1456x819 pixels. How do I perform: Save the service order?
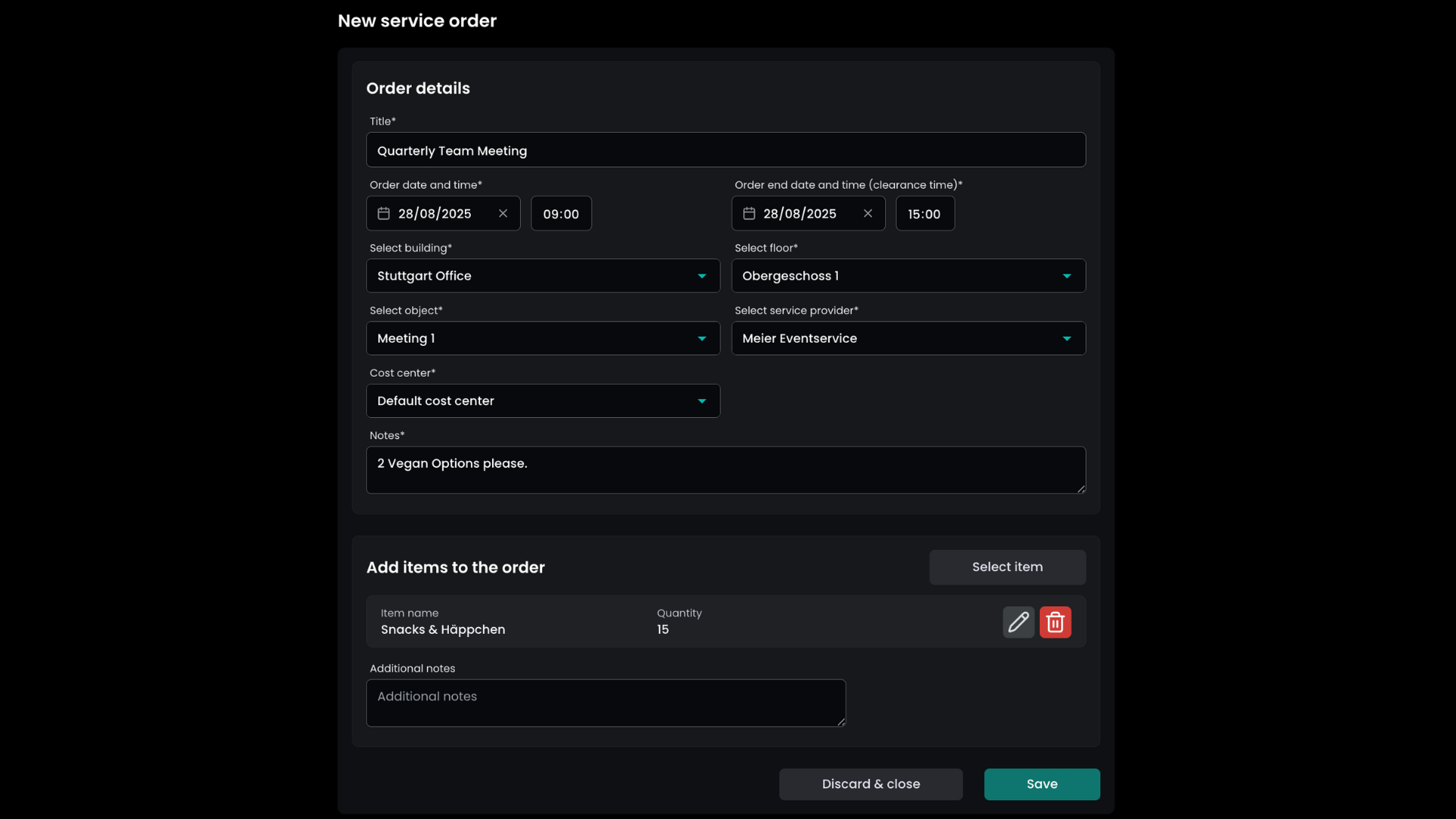pos(1041,784)
